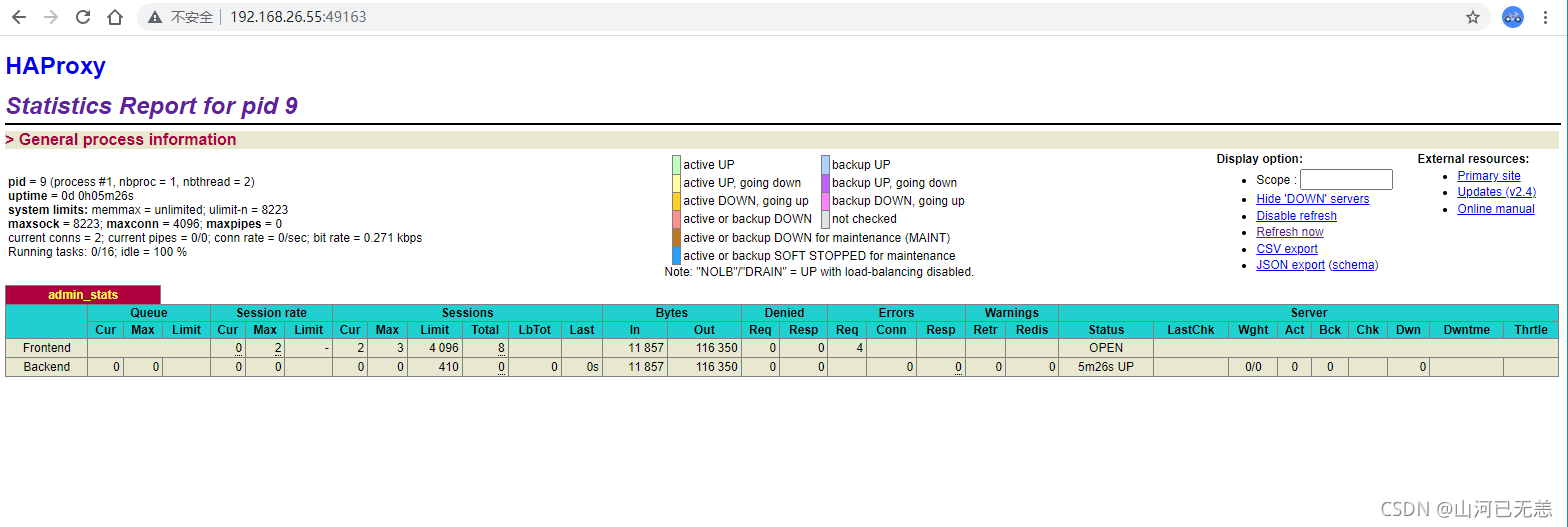Click the Dwntme column header
Viewport: 1568px width, 527px height.
point(1466,330)
